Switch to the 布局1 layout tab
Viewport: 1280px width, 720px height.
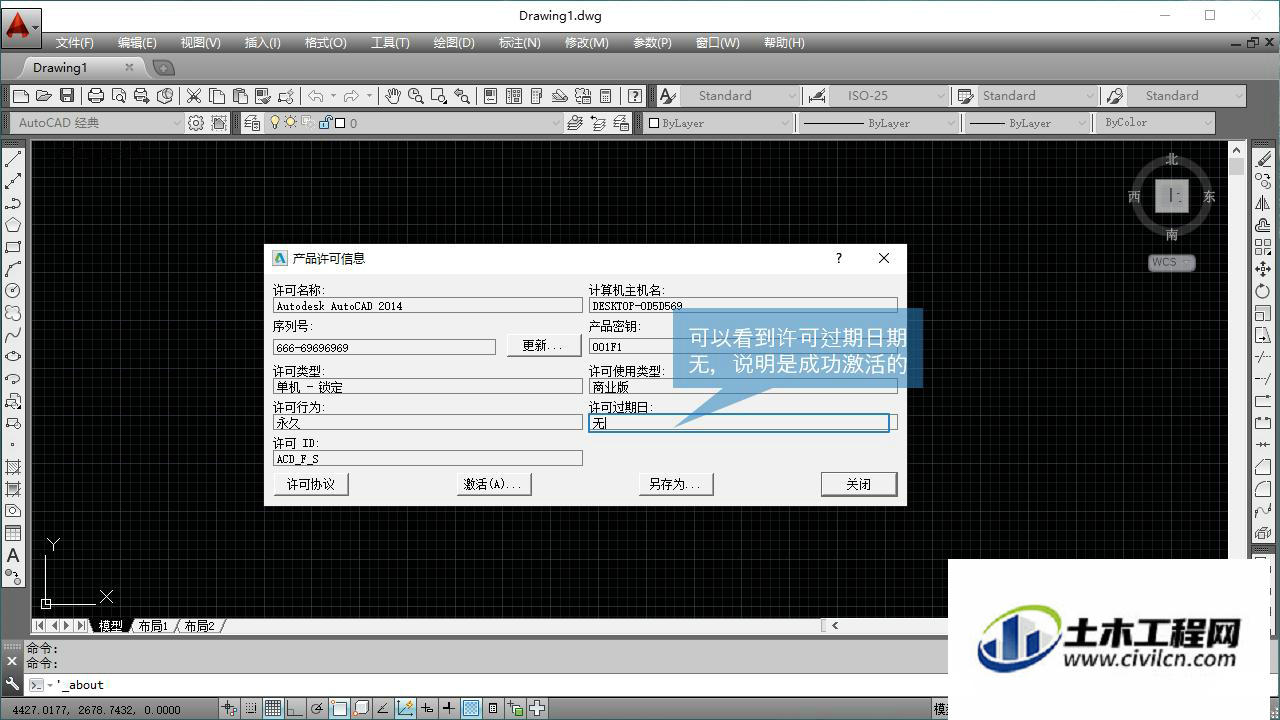coord(153,626)
